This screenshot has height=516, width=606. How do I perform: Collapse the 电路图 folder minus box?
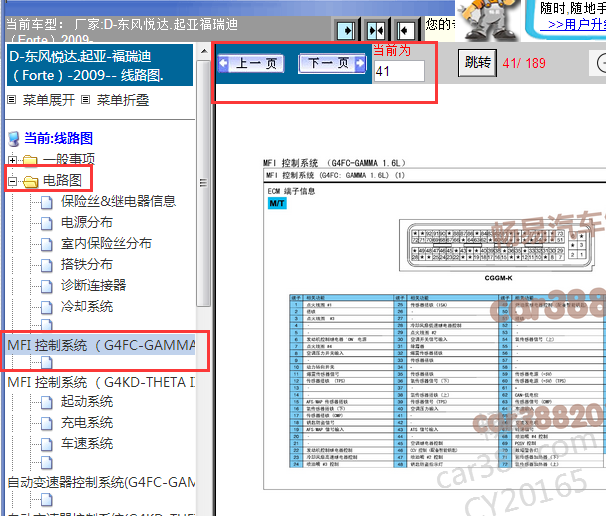pyautogui.click(x=12, y=181)
